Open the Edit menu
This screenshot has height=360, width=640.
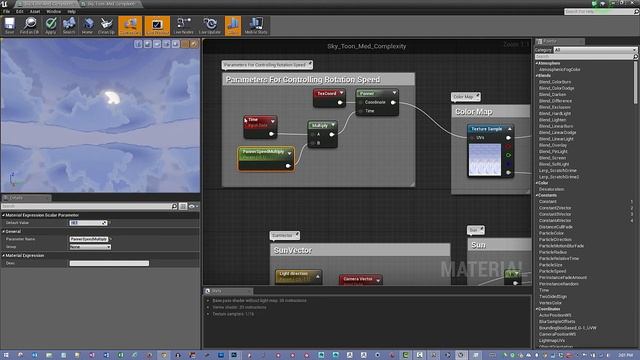(x=20, y=11)
